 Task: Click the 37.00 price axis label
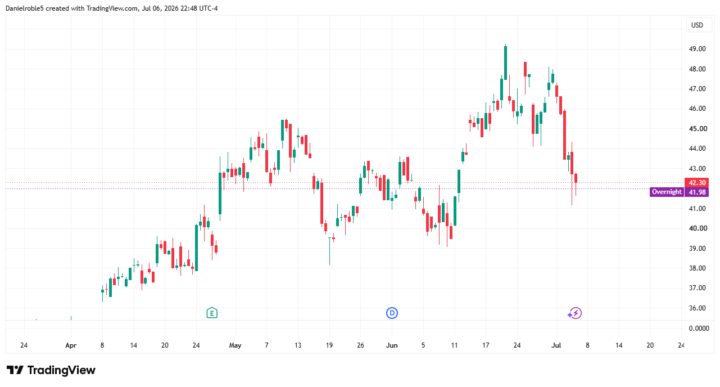click(x=697, y=288)
